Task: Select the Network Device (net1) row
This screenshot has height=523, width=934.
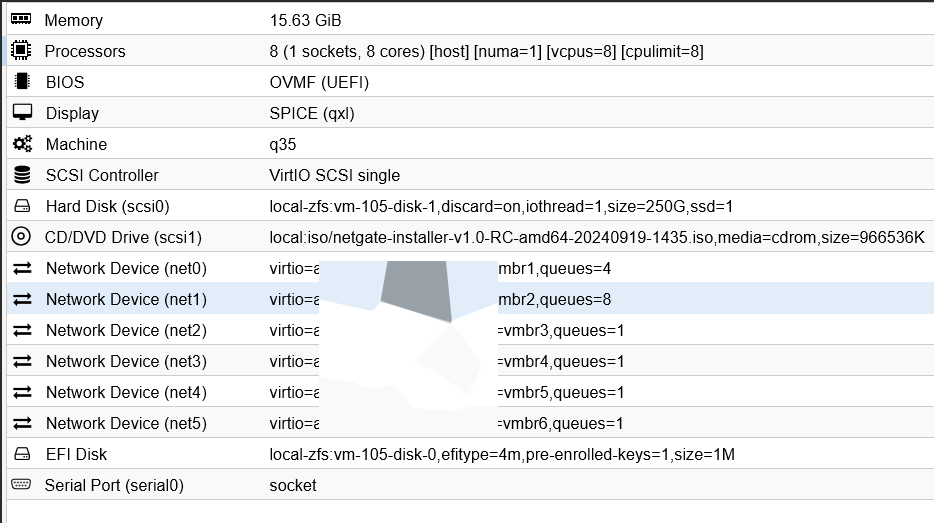Action: click(x=126, y=299)
